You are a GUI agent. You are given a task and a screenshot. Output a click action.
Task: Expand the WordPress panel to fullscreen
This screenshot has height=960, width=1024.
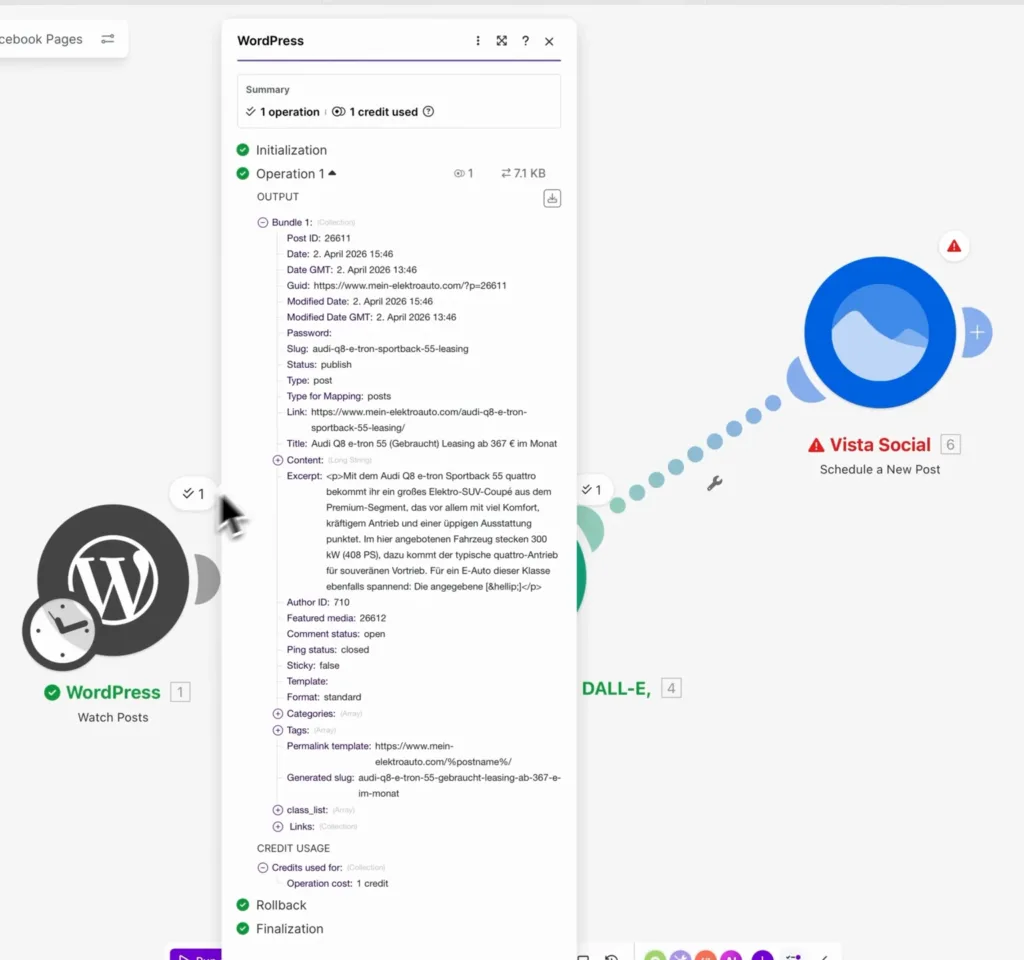502,40
